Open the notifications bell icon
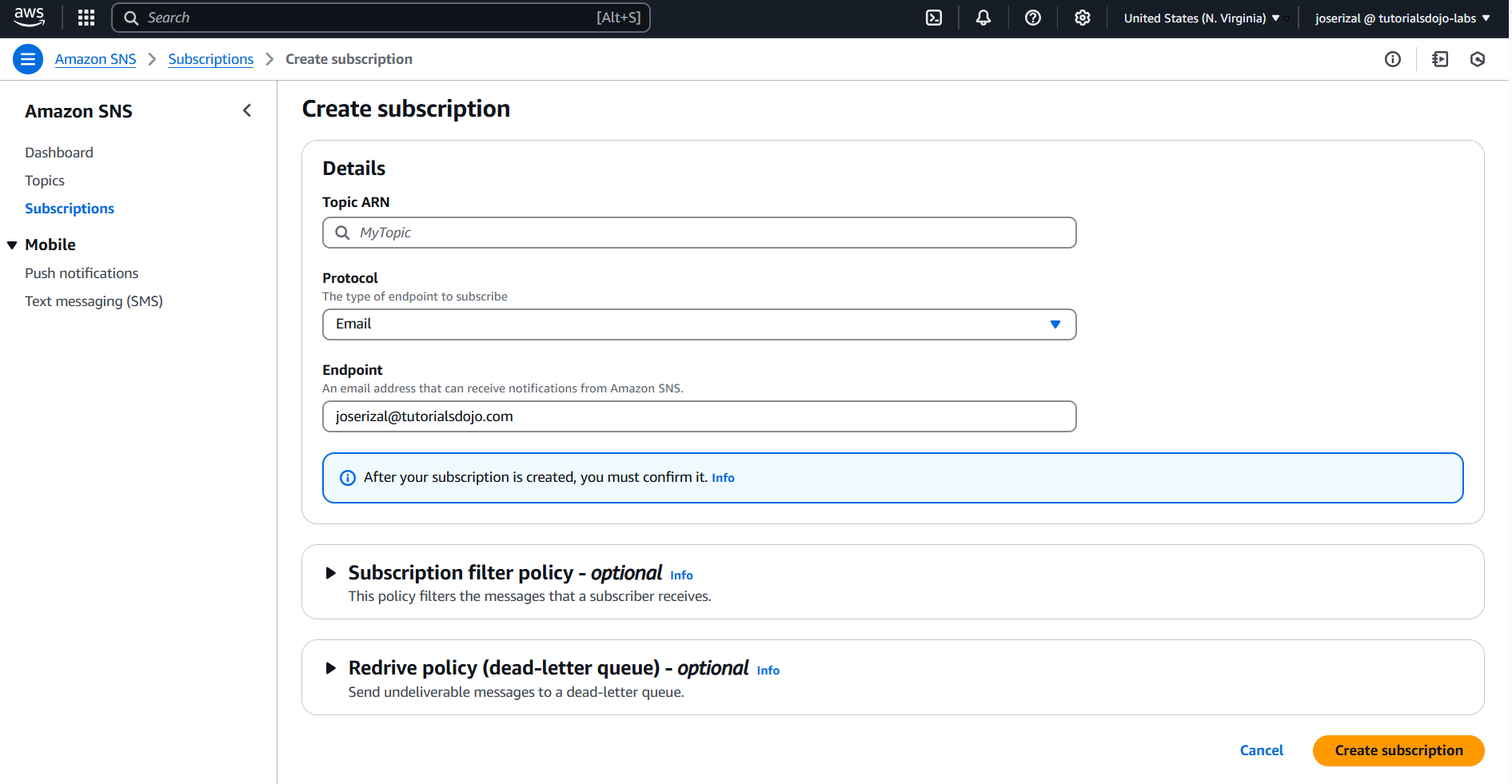The image size is (1512, 784). [x=983, y=18]
